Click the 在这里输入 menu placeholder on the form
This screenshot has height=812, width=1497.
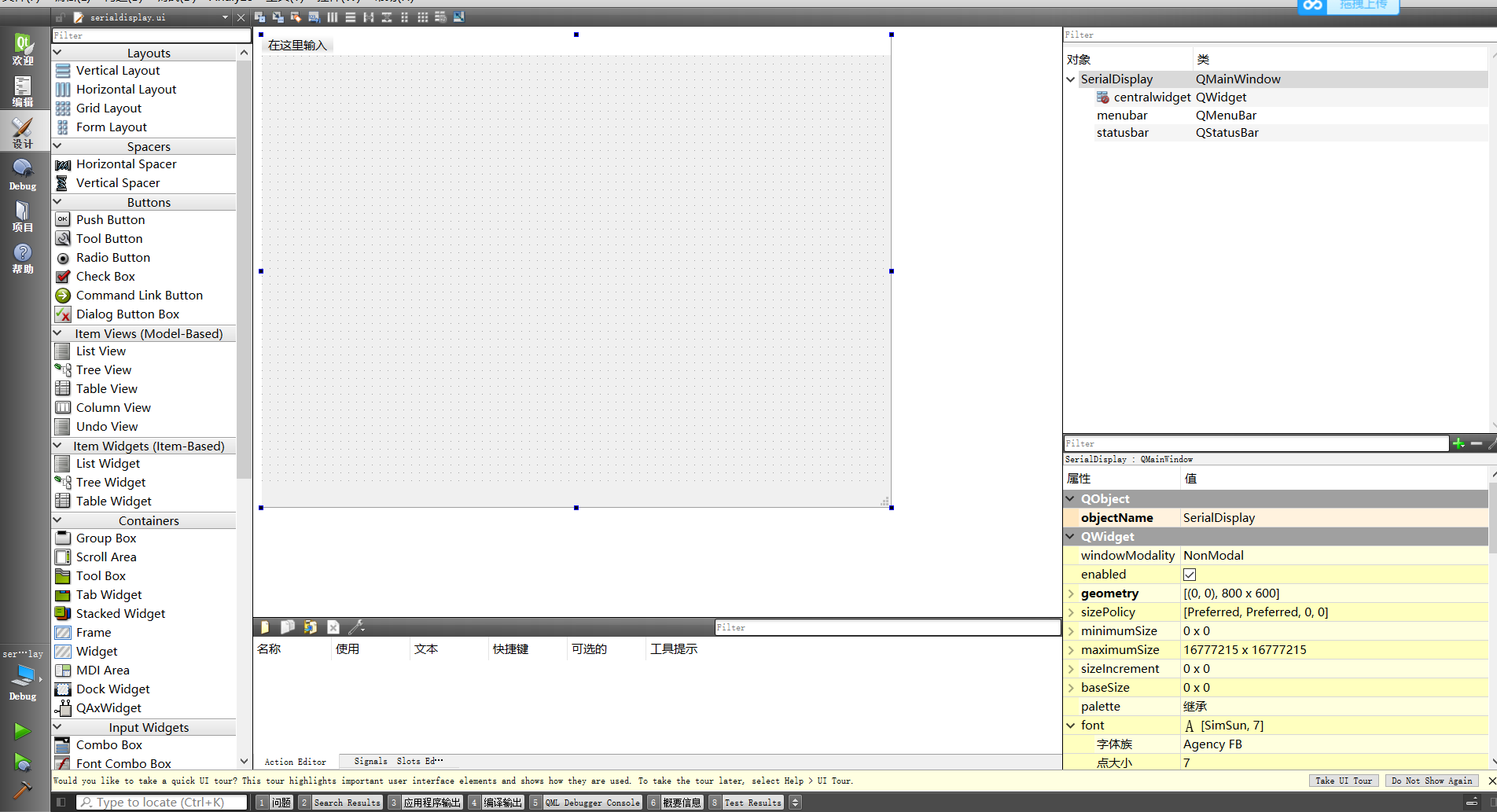(x=297, y=46)
